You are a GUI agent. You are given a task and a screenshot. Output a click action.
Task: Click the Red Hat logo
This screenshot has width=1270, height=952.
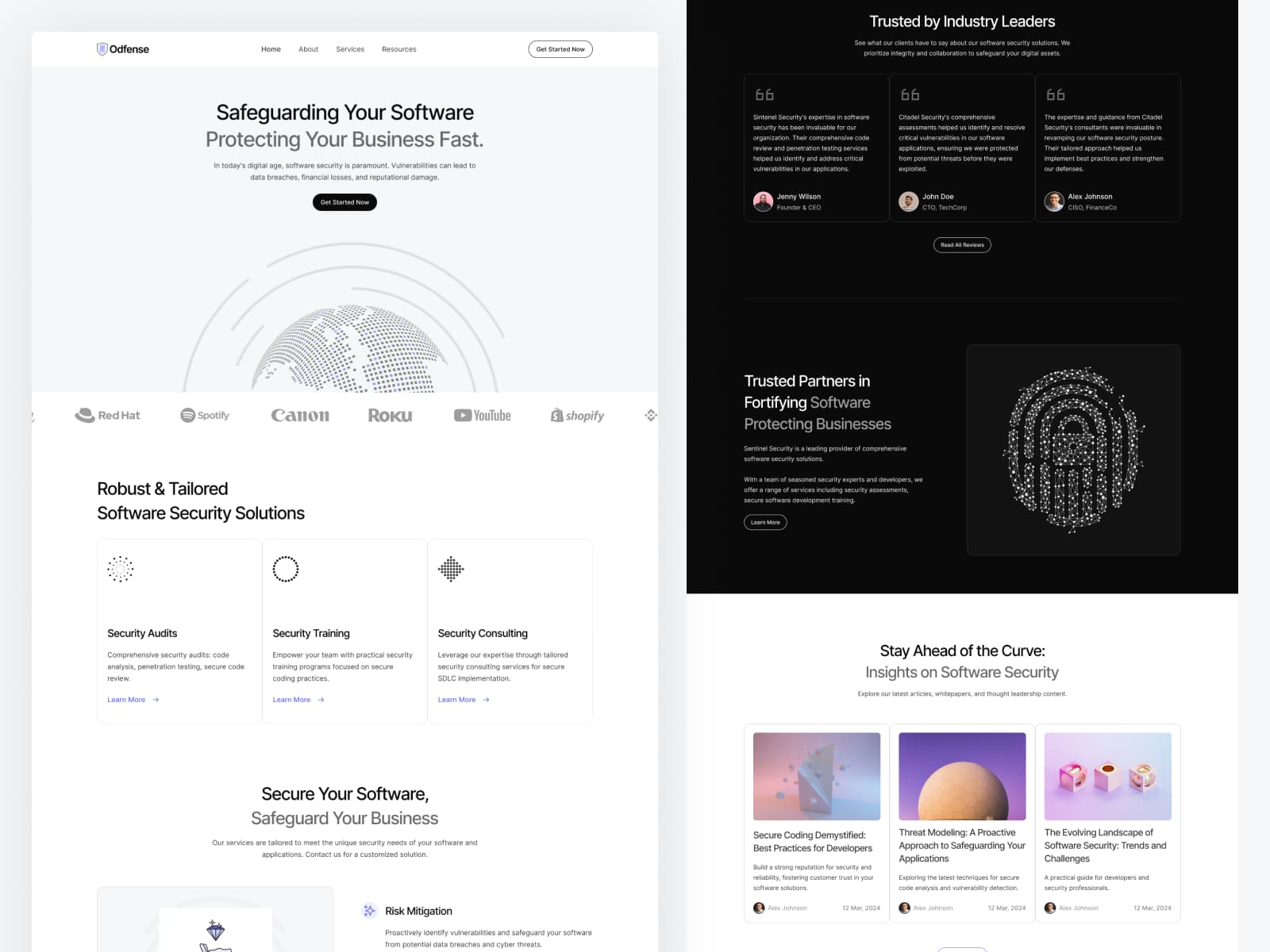point(107,415)
